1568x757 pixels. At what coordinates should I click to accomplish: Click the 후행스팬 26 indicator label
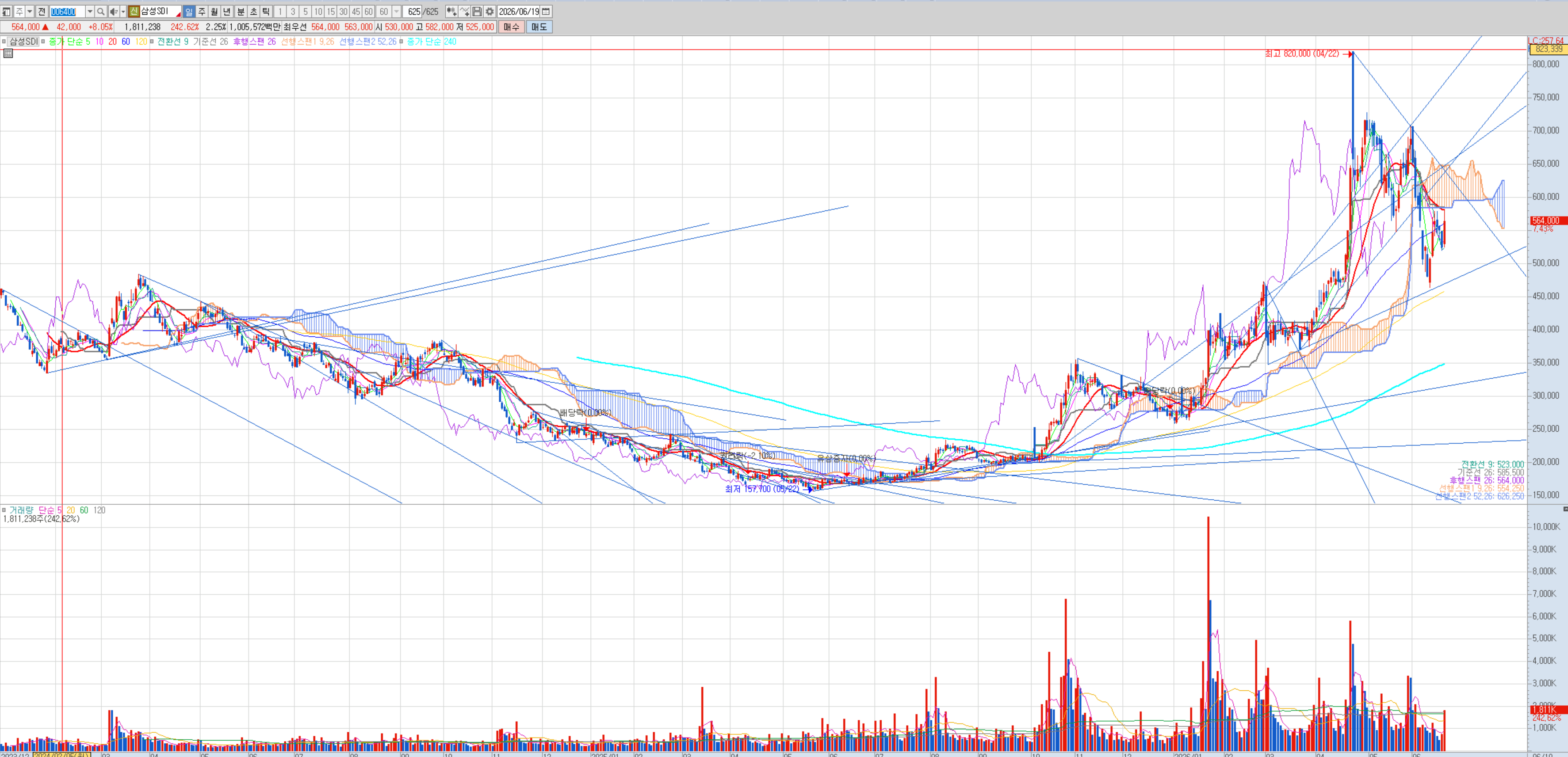point(254,42)
